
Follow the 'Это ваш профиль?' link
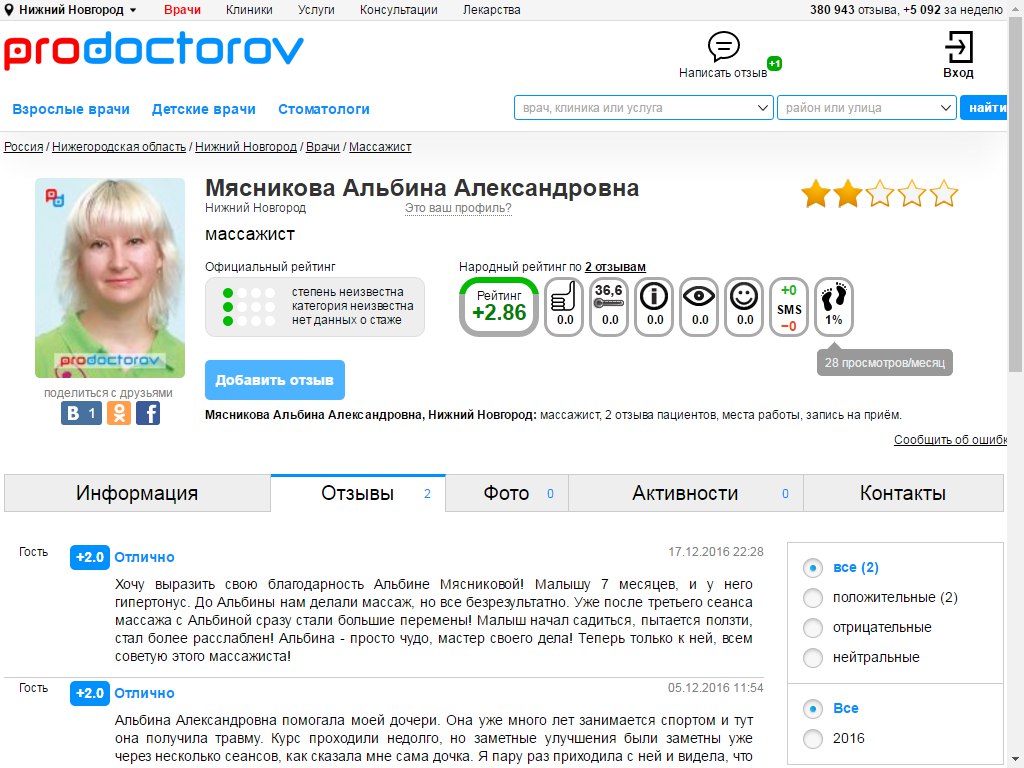(458, 208)
